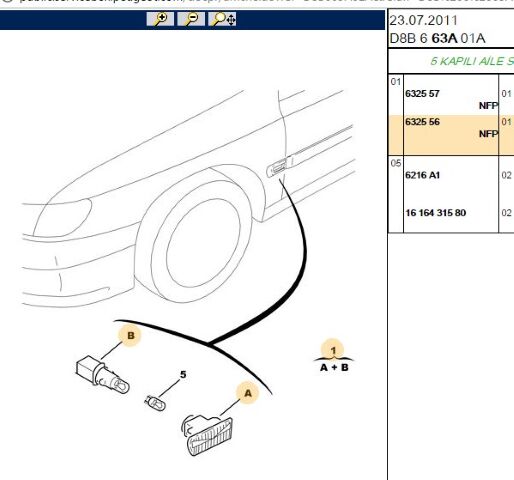The image size is (514, 480).
Task: Click the zoom in magnifier icon
Action: coord(160,19)
